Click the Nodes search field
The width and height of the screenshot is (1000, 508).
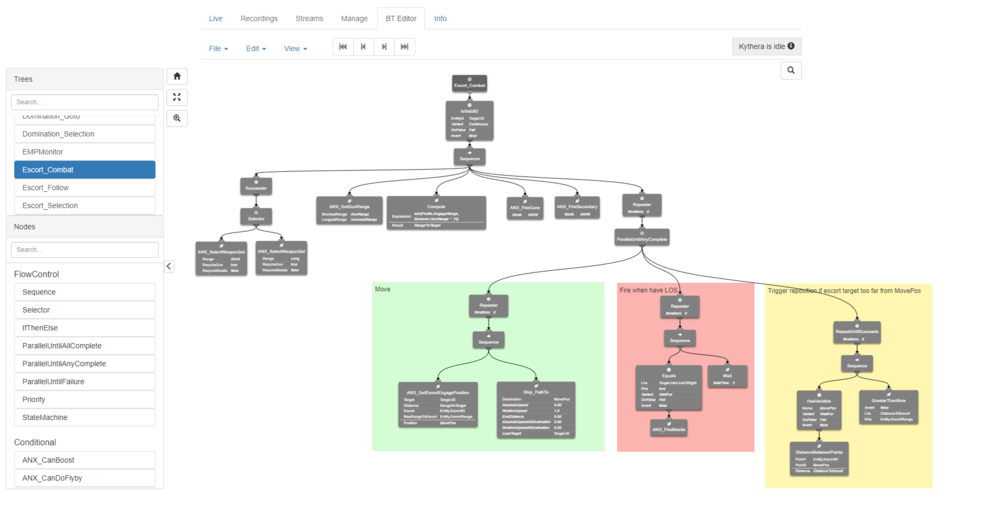85,250
